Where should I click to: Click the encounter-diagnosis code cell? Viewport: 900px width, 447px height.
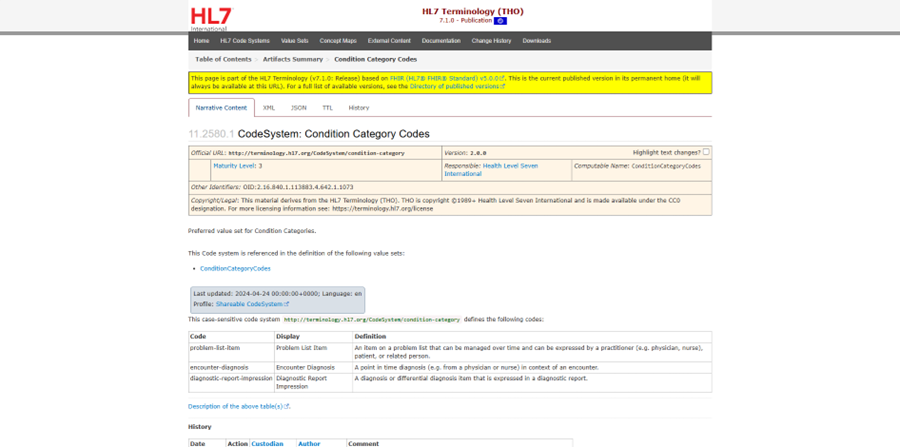(231, 367)
